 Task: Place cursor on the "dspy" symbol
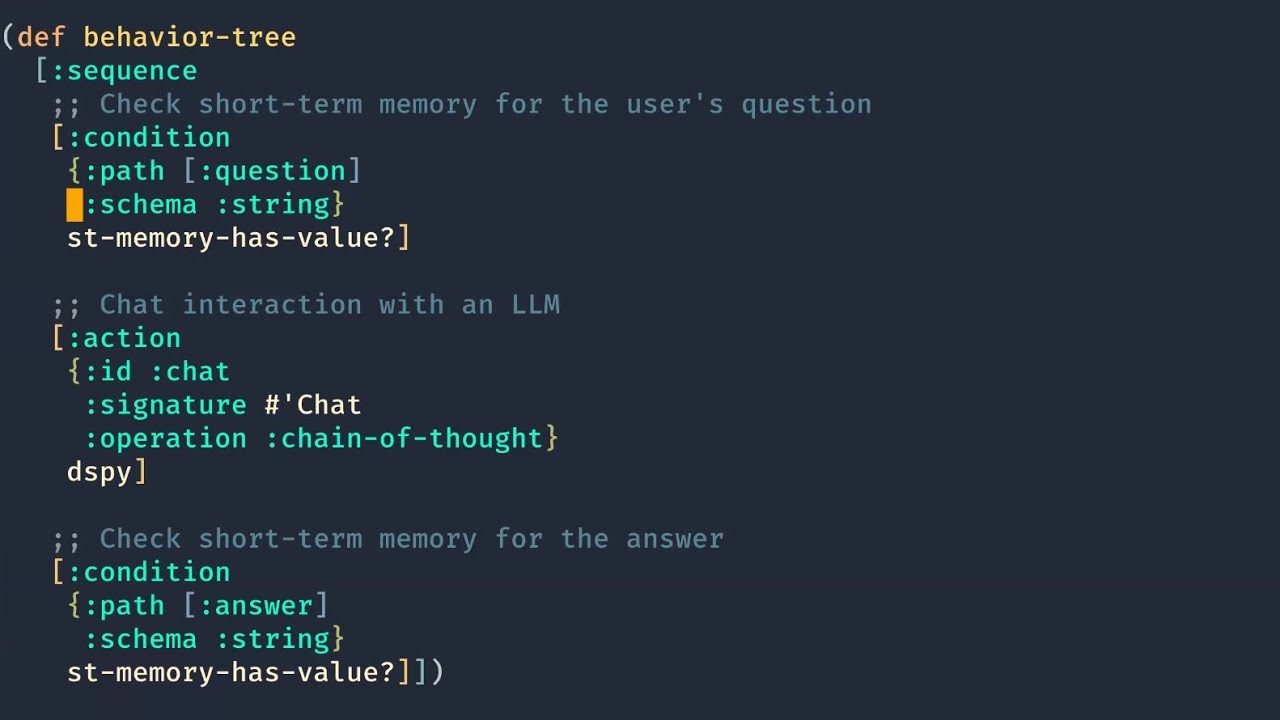pyautogui.click(x=99, y=472)
